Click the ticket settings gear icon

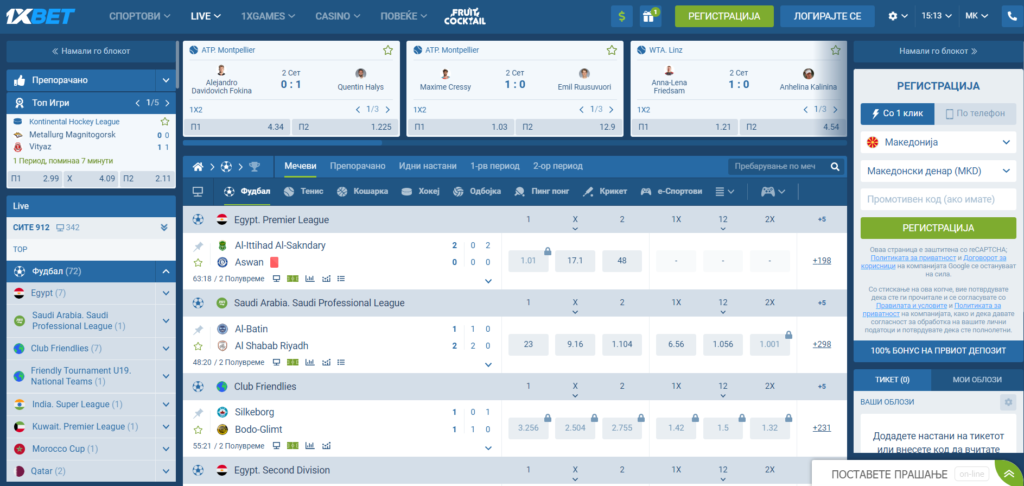[x=1008, y=402]
